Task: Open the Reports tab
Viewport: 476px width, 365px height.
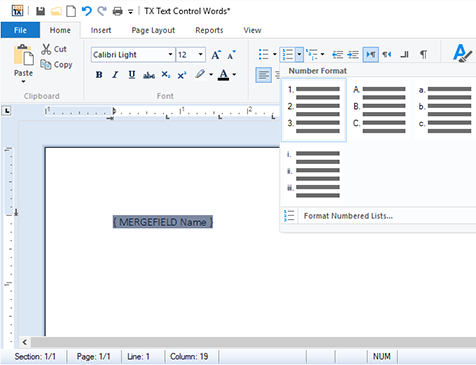Action: pos(209,30)
